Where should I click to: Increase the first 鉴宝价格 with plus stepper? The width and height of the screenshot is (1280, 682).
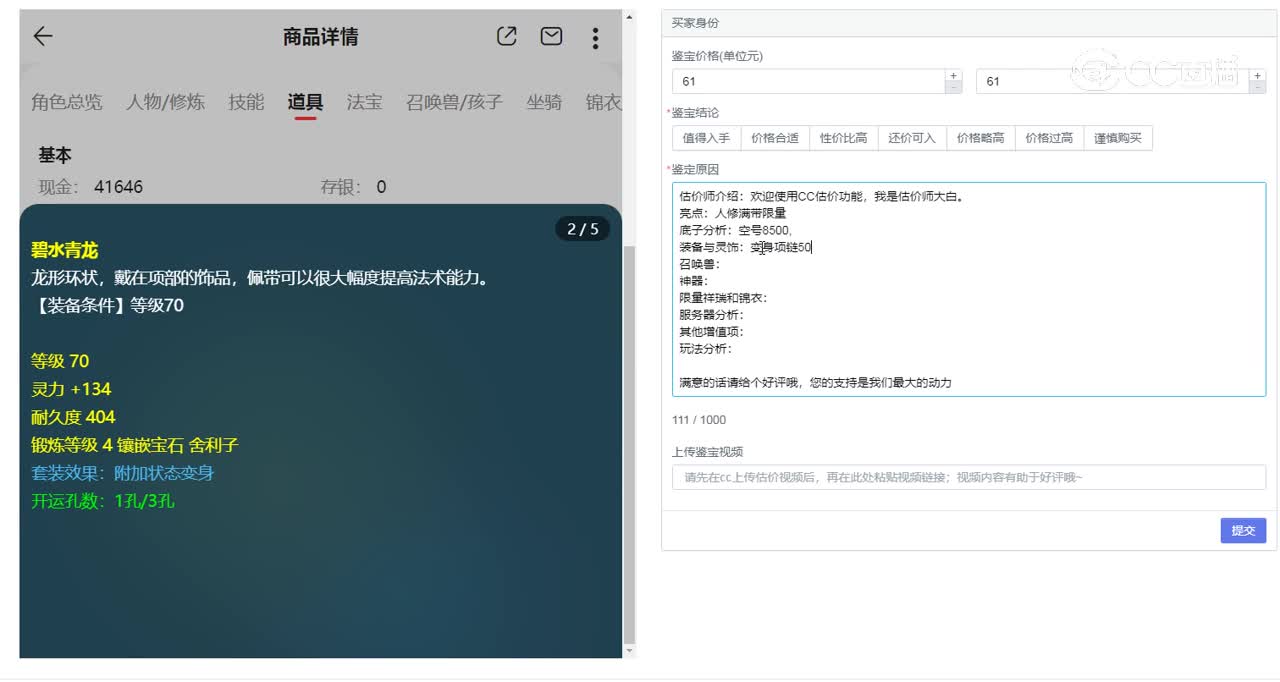coord(953,75)
